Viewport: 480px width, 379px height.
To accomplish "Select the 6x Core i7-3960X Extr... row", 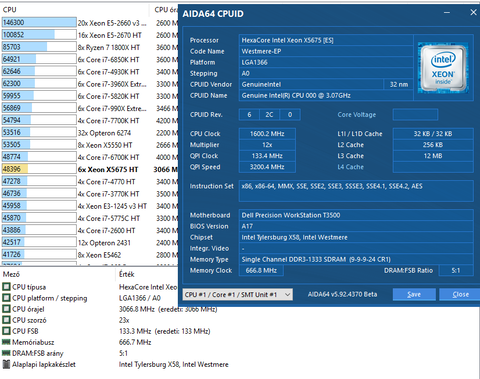I will point(90,84).
